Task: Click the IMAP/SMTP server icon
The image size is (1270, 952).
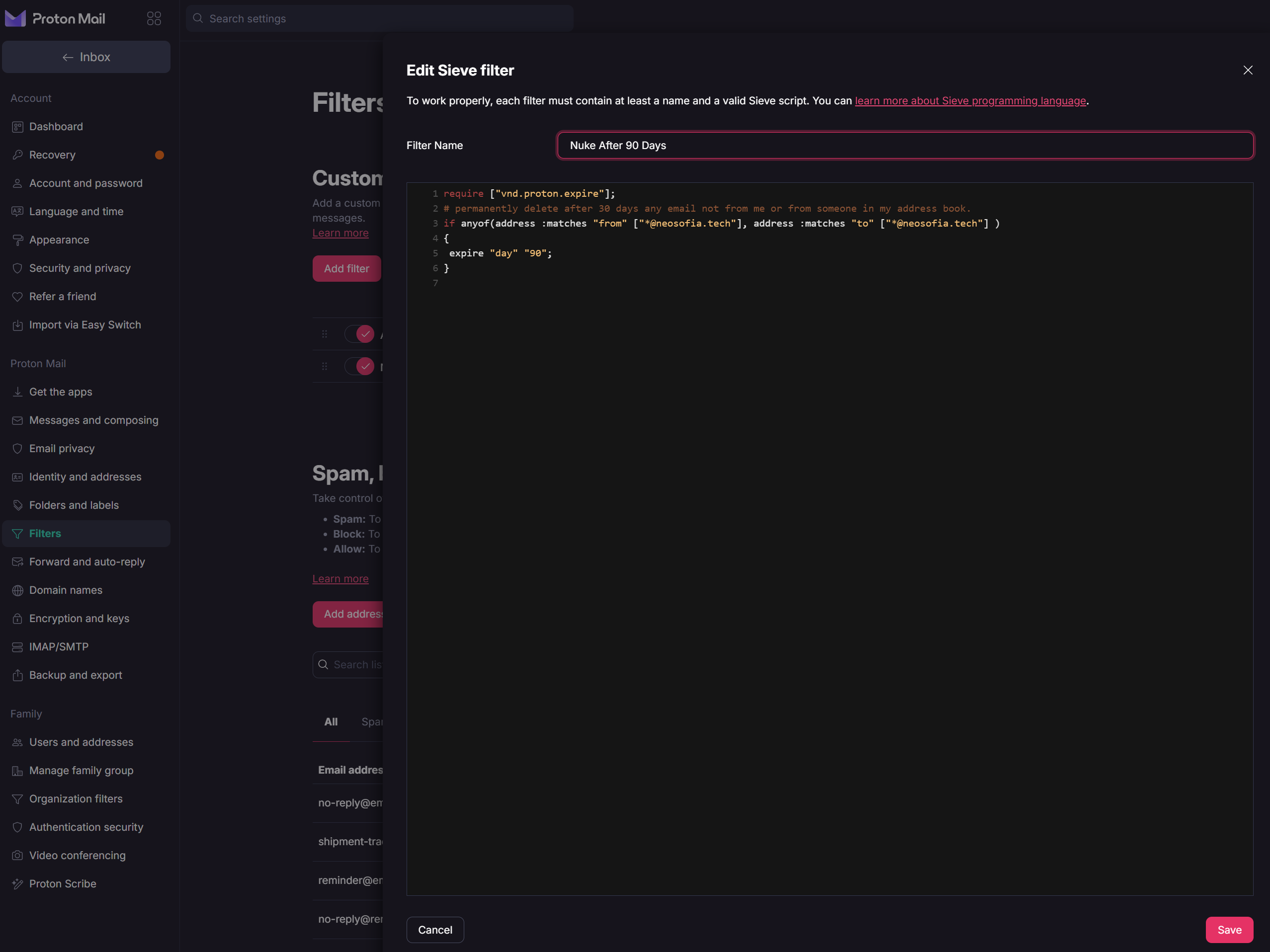Action: tap(18, 647)
